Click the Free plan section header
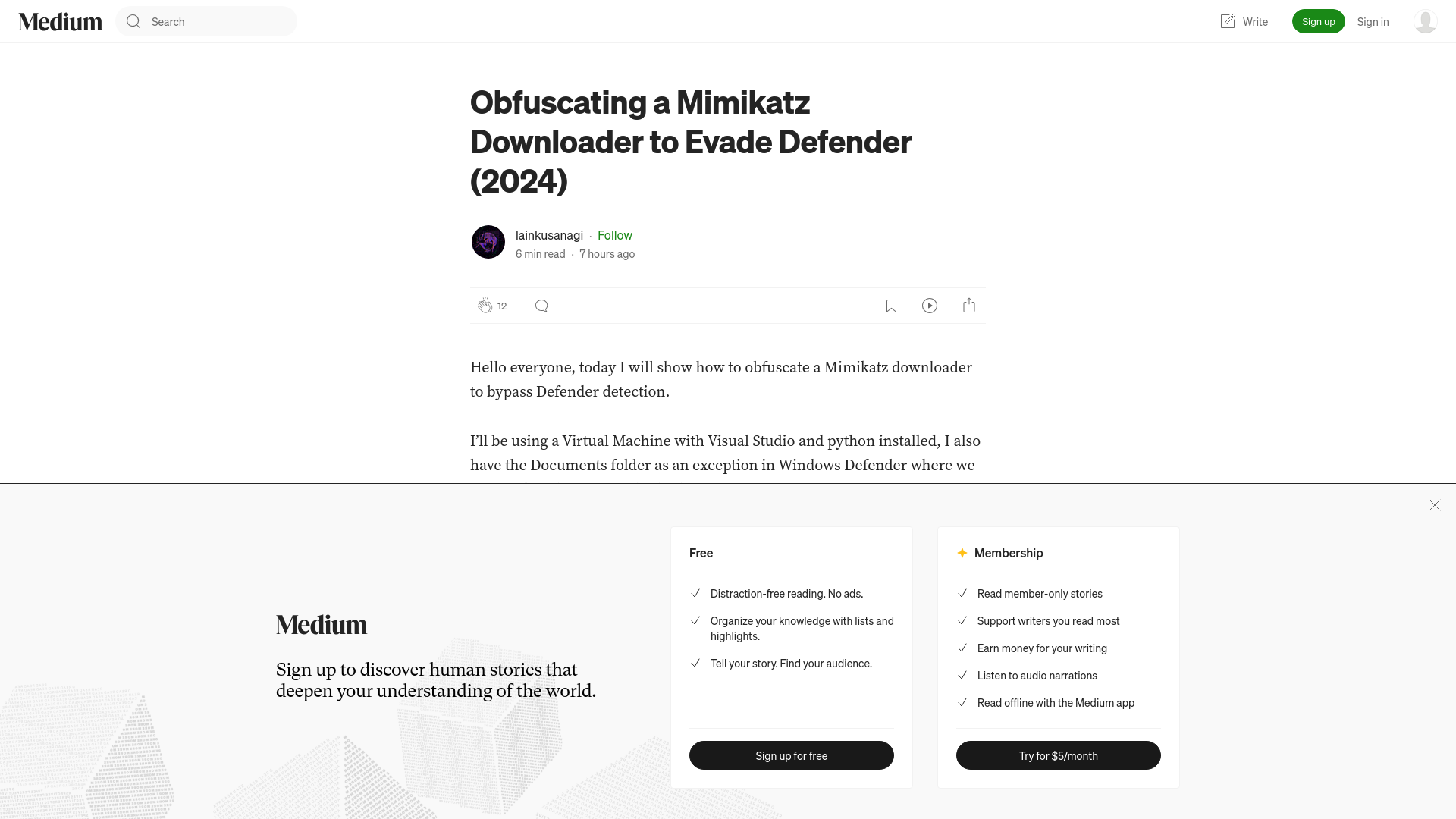Screen dimensions: 1456x819 pyautogui.click(x=700, y=553)
